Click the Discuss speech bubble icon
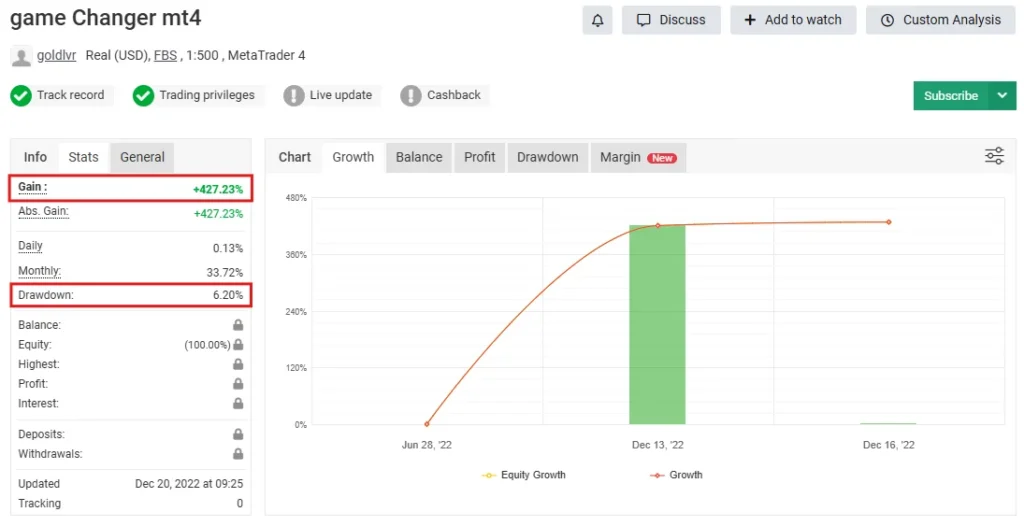This screenshot has height=526, width=1024. click(644, 20)
